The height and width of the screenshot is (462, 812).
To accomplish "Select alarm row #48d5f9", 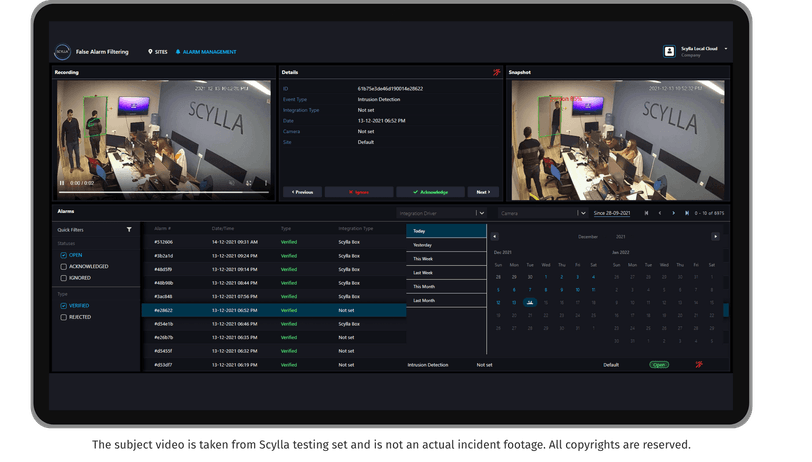I will click(x=274, y=269).
